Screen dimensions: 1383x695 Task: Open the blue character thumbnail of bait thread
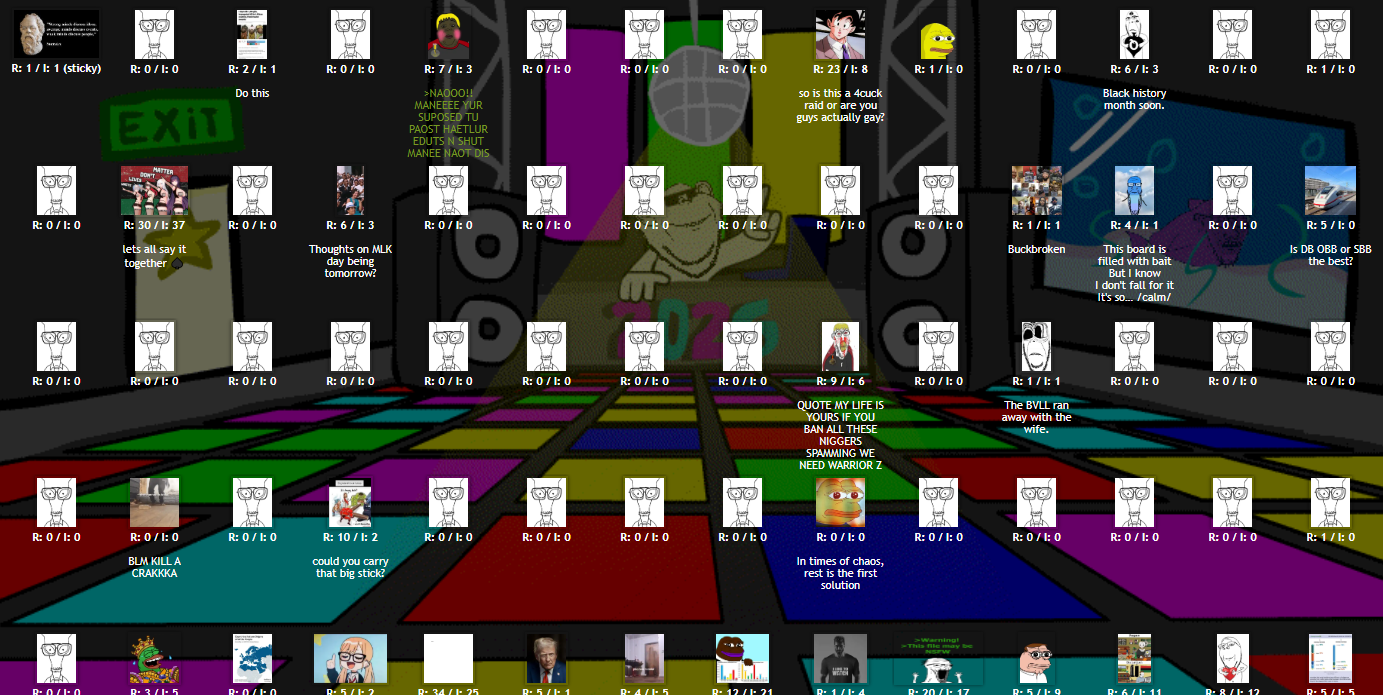click(1134, 191)
